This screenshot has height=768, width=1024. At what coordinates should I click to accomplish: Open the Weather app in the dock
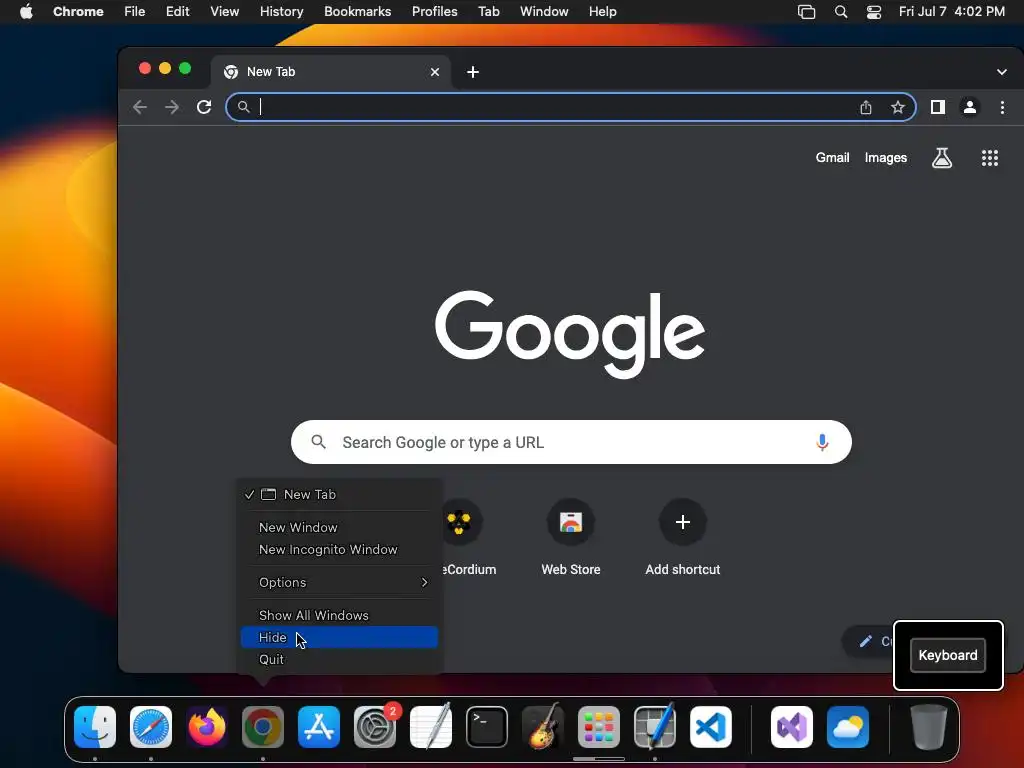tap(848, 727)
